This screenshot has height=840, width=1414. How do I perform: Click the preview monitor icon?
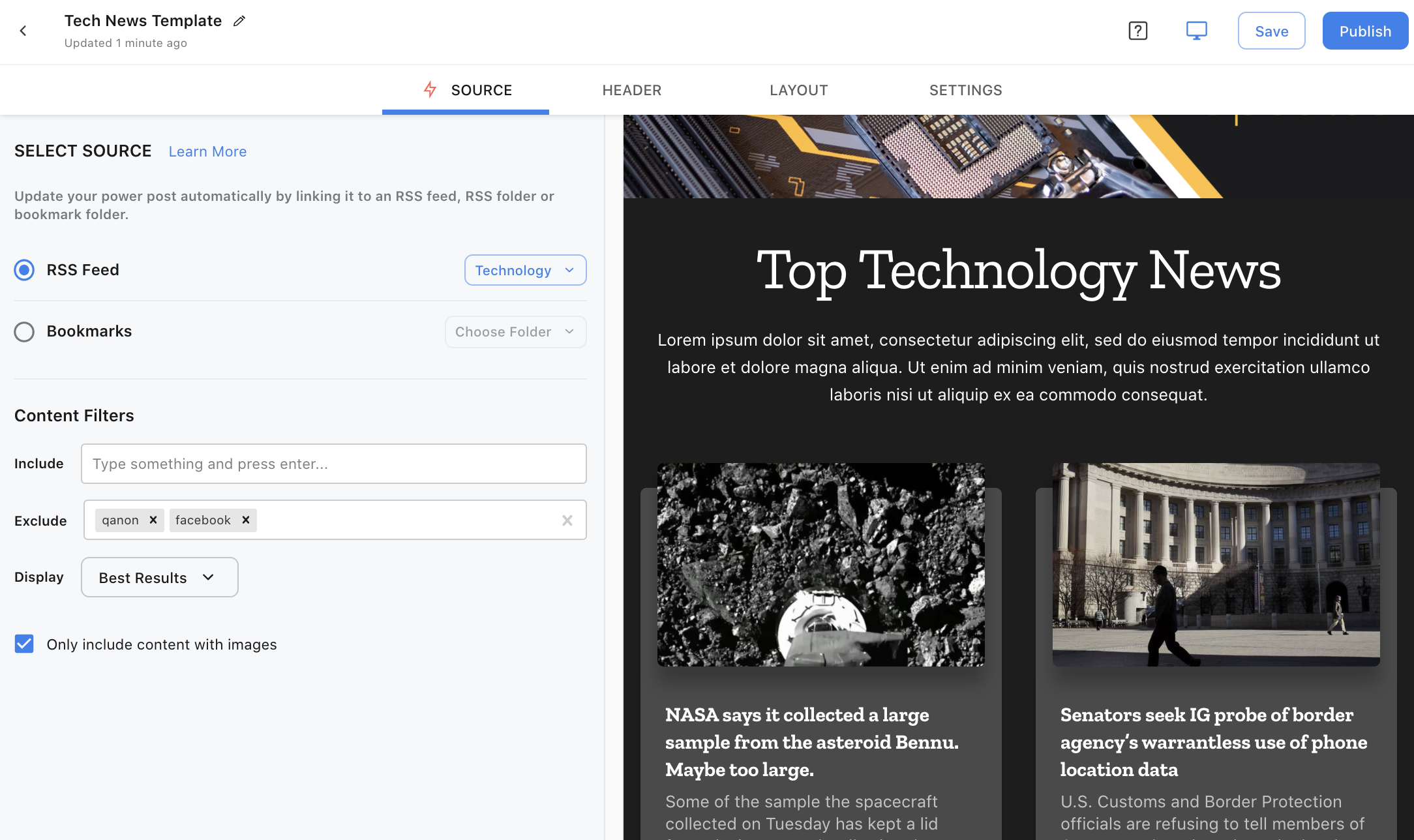(1196, 30)
